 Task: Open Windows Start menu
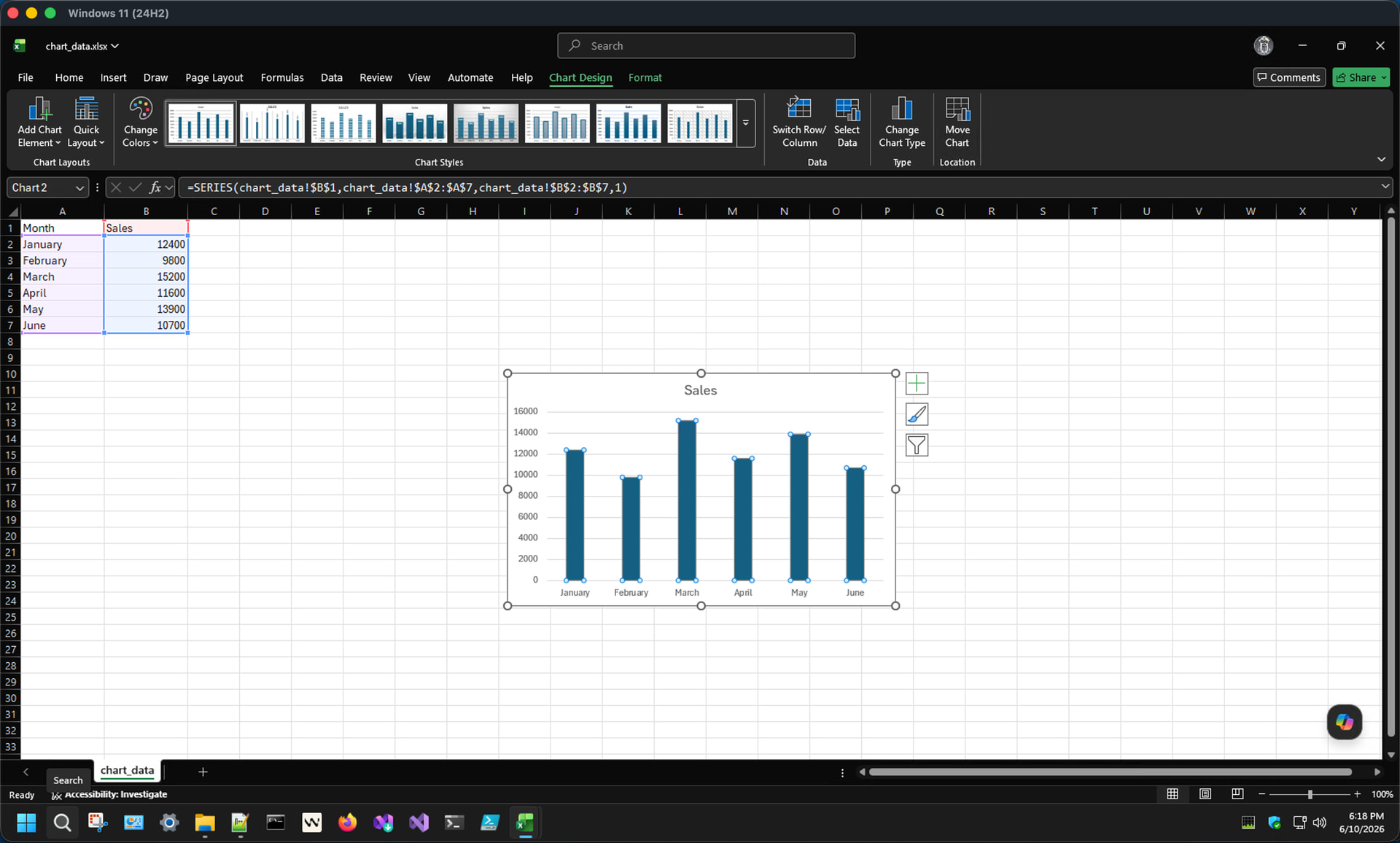coord(26,823)
